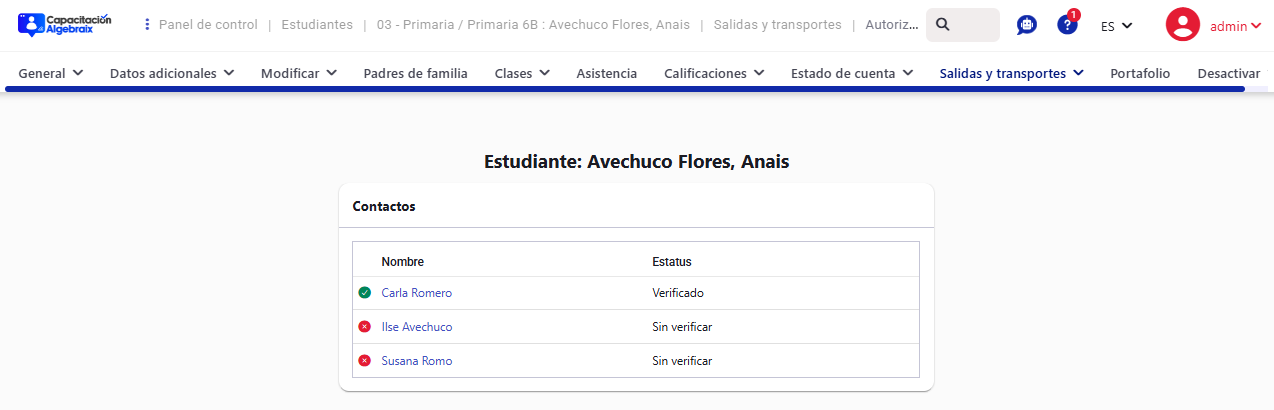The height and width of the screenshot is (410, 1274).
Task: Open the three-dot breadcrumb menu
Action: click(x=148, y=24)
